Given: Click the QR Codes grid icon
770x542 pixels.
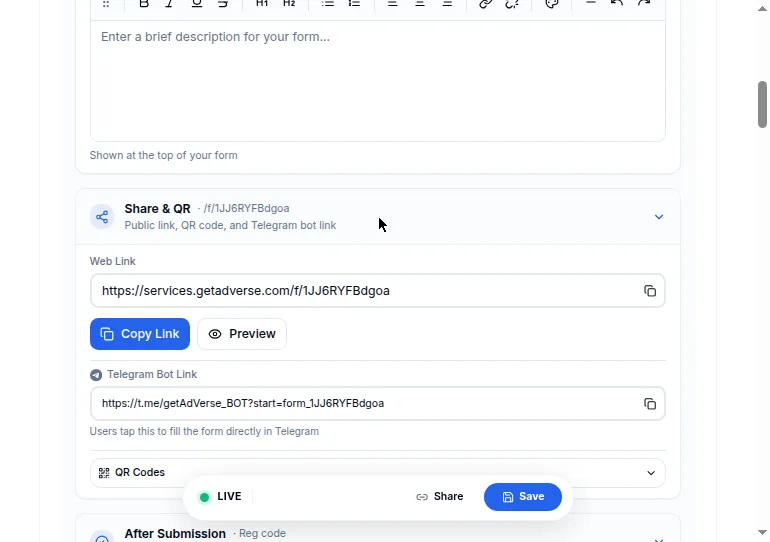Looking at the screenshot, I should (x=104, y=473).
